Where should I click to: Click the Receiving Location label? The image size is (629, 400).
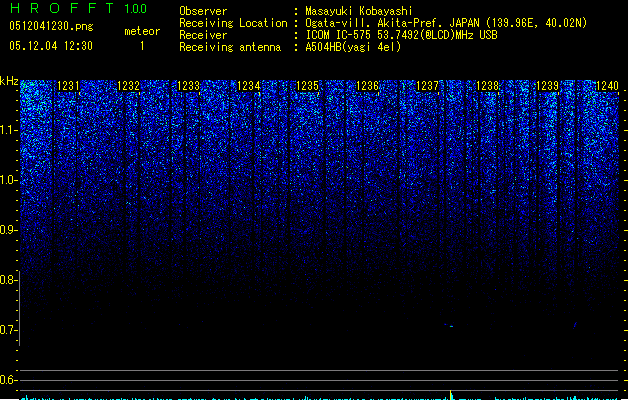click(233, 23)
